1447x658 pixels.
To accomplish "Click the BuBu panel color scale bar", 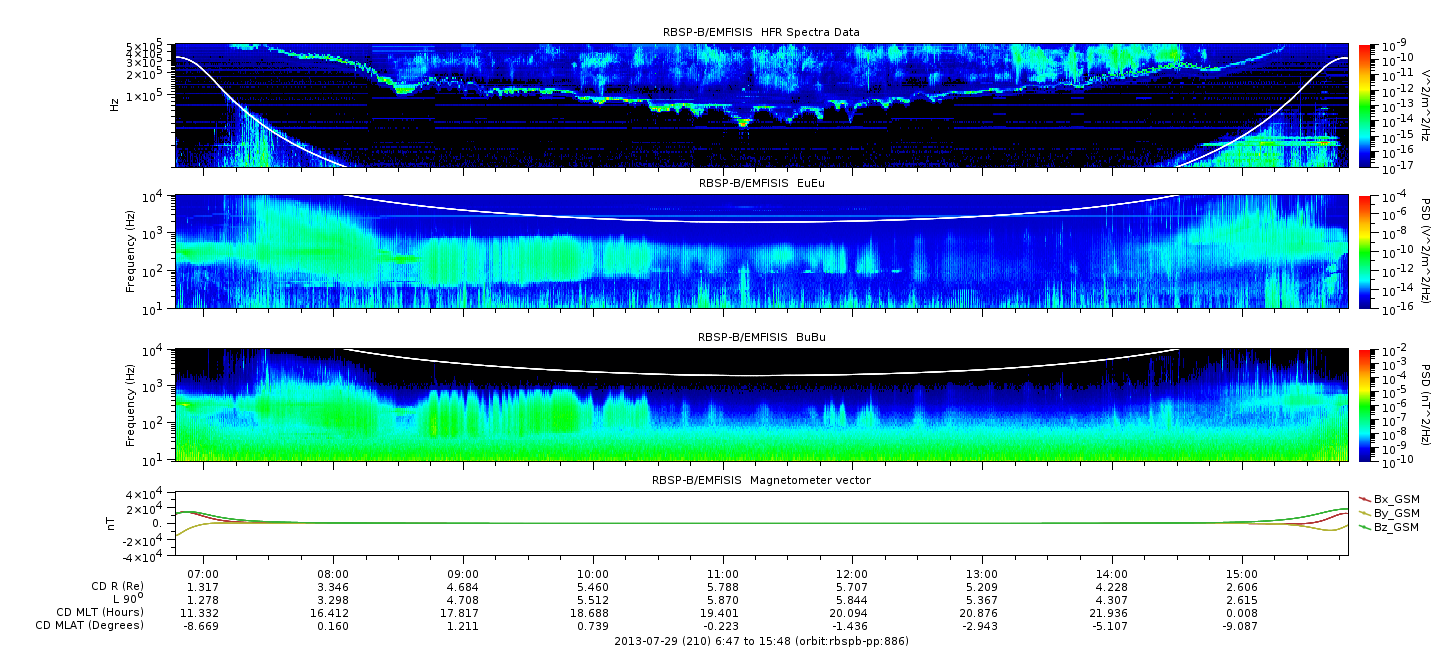I will (1365, 404).
